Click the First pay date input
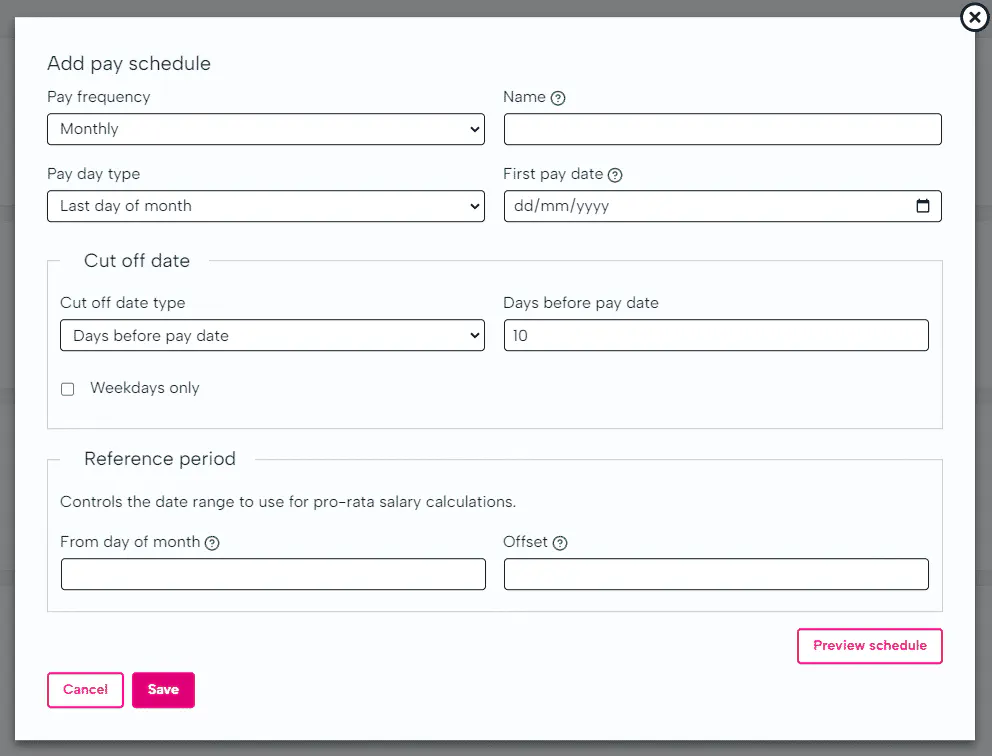This screenshot has width=992, height=756. pyautogui.click(x=700, y=206)
